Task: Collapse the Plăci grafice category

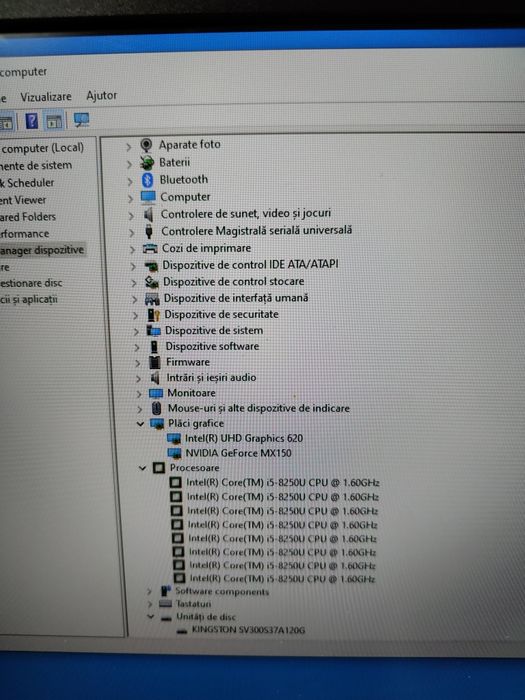Action: [140, 424]
